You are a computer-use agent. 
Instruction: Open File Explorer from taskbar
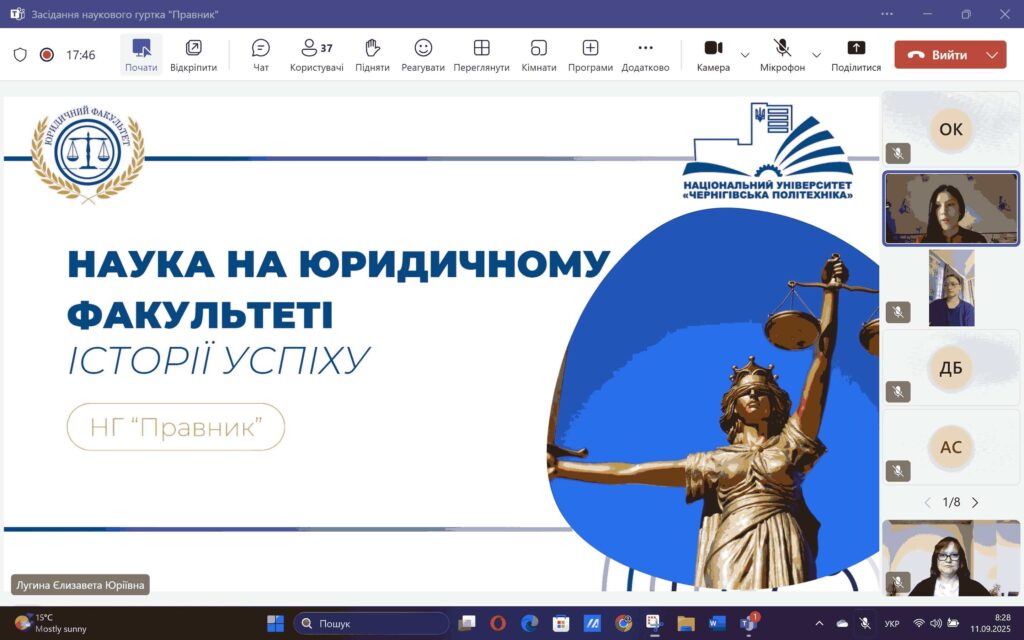point(686,624)
